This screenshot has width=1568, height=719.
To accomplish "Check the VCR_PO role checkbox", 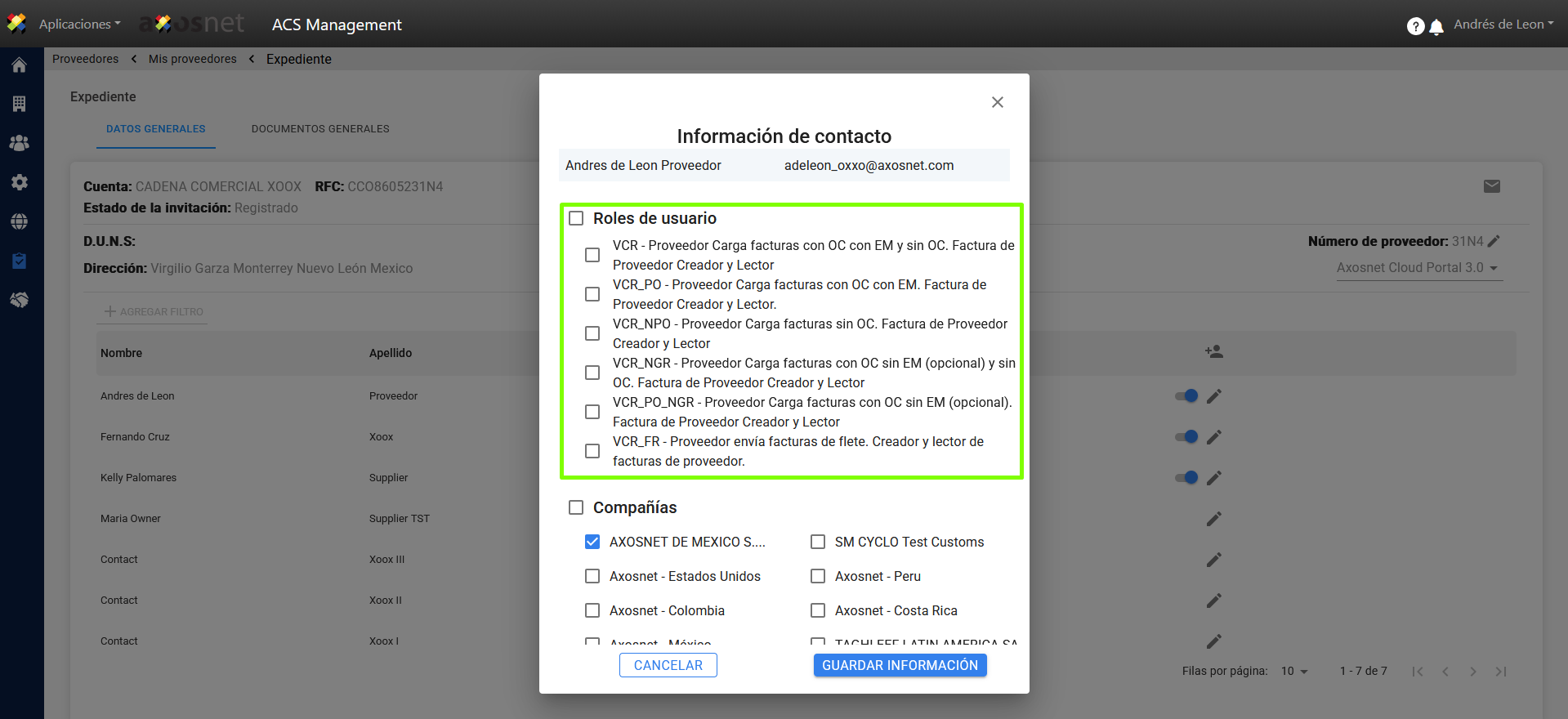I will pos(592,294).
